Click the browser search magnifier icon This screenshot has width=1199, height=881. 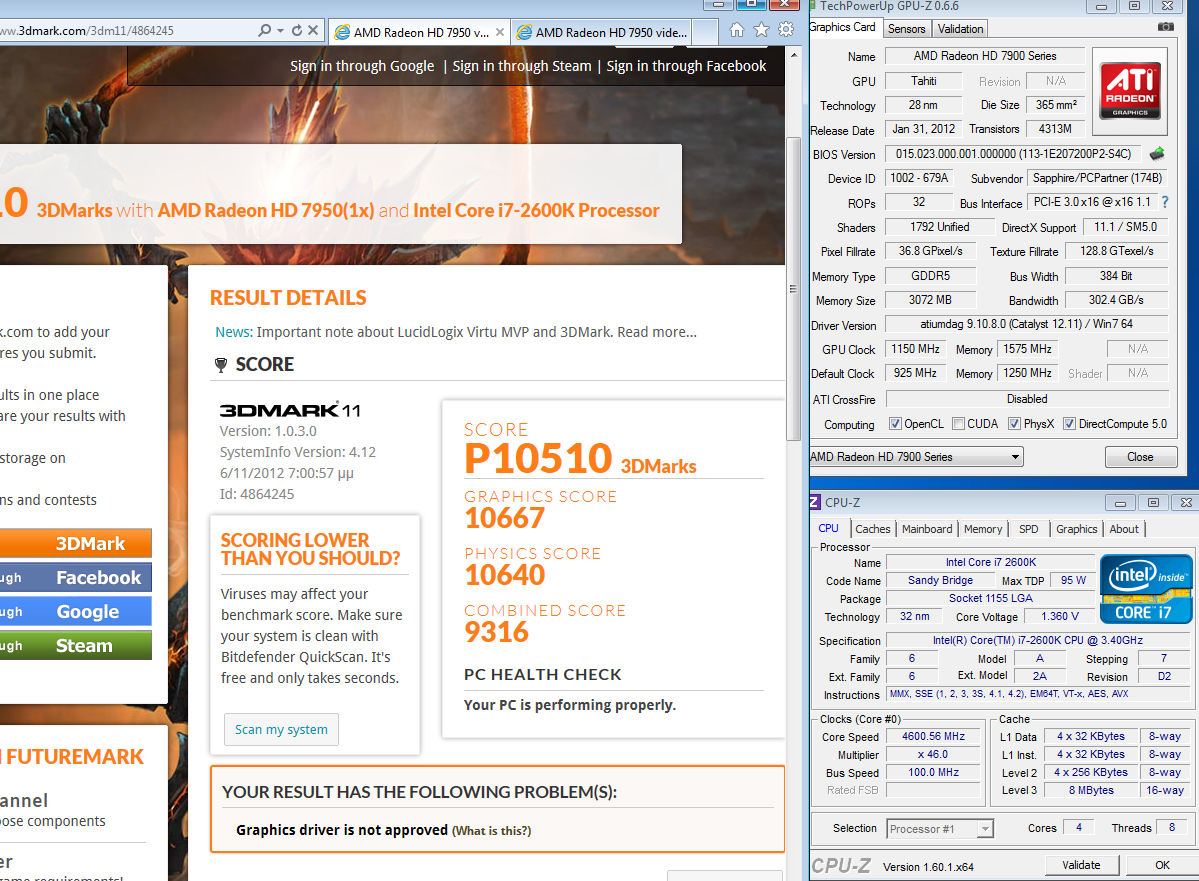click(x=265, y=31)
